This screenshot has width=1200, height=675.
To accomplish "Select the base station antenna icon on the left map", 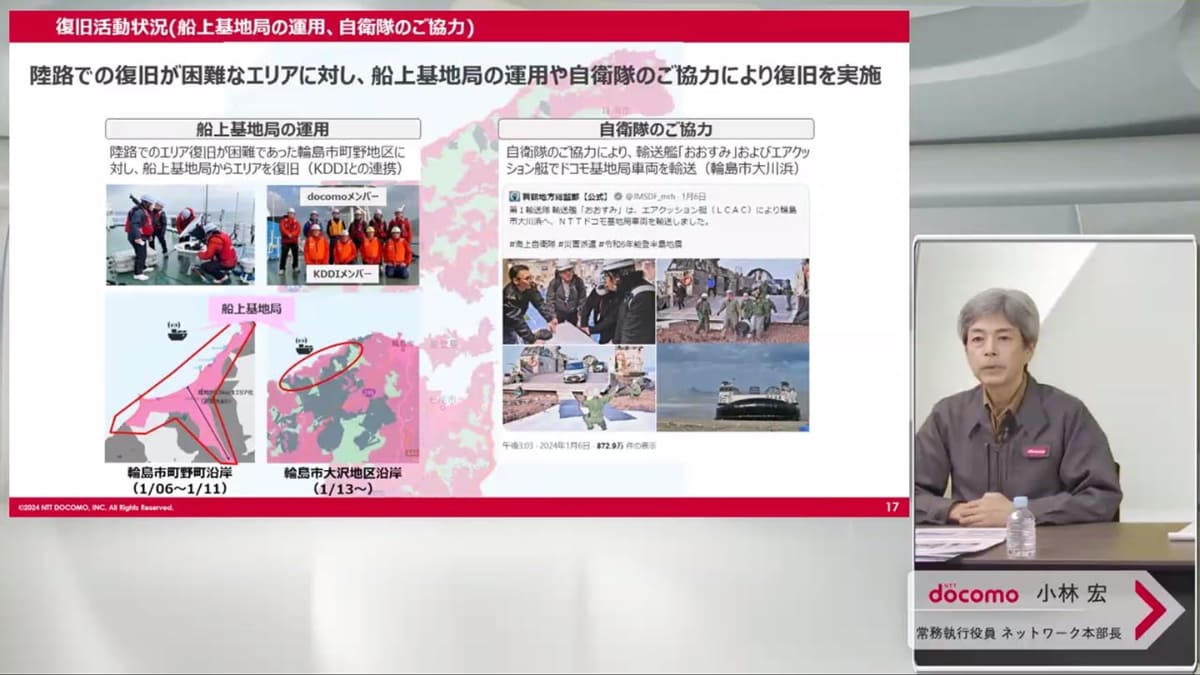I will tap(174, 324).
